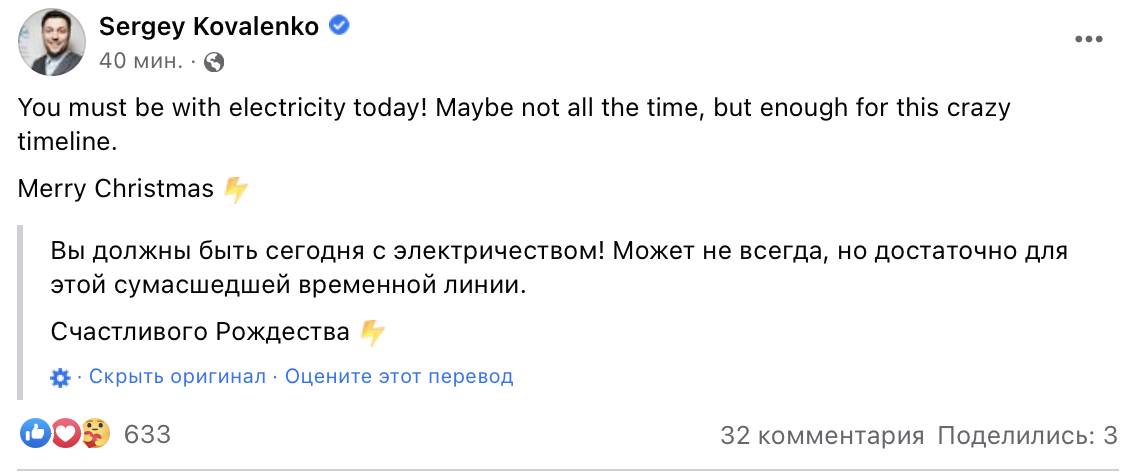1142x474 pixels.
Task: Click the blue Like reaction icon
Action: pyautogui.click(x=35, y=434)
